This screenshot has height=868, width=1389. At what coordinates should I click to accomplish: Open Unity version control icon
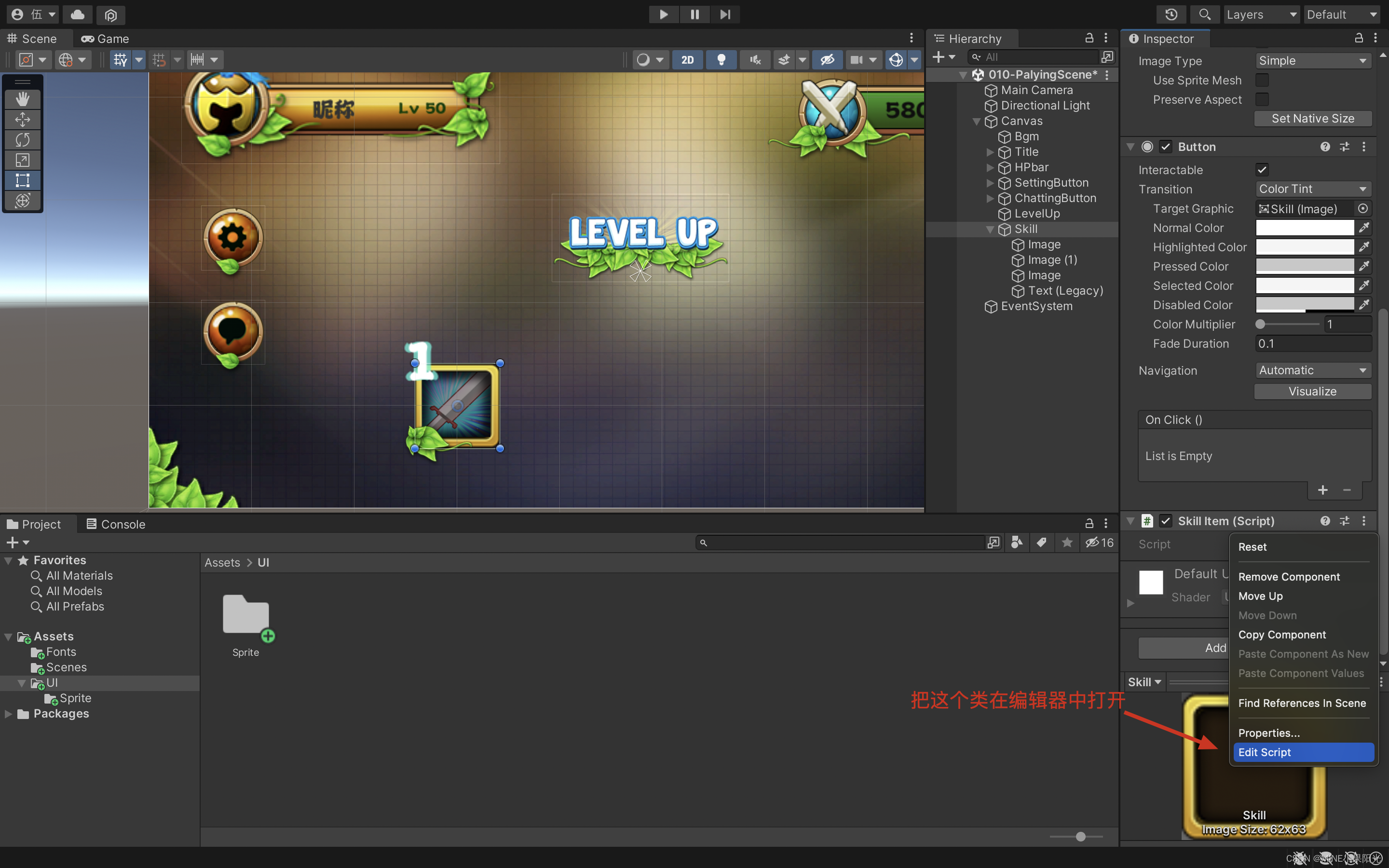(111, 14)
